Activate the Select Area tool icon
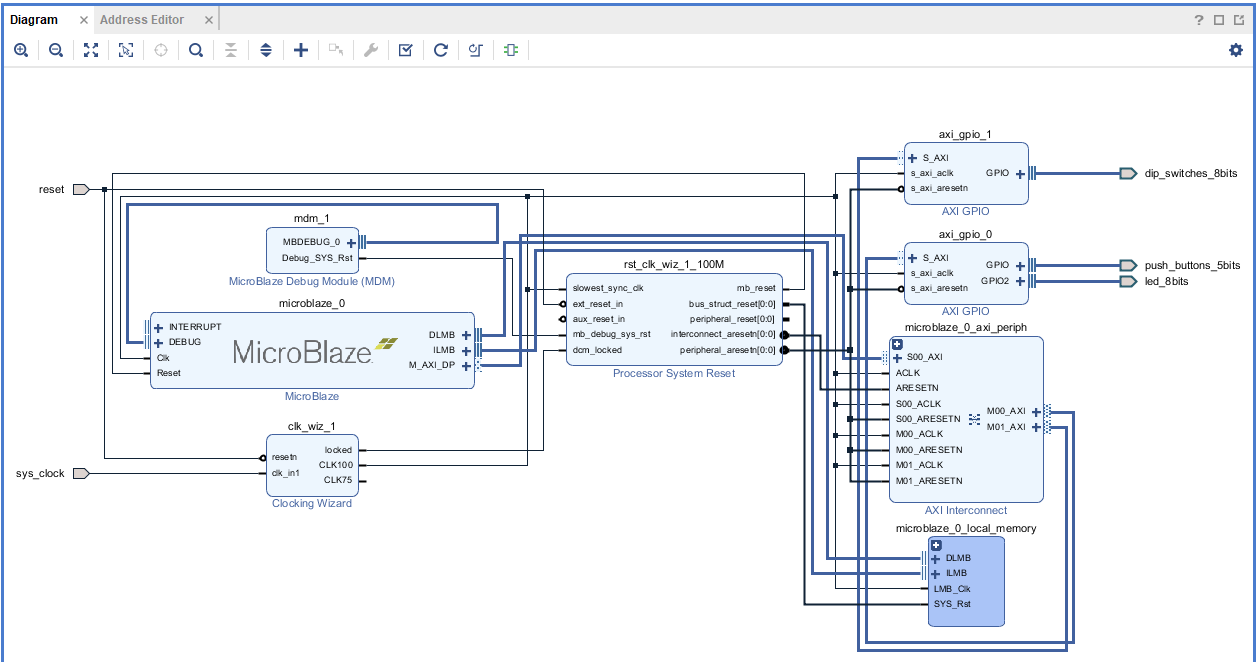Screen dimensions: 1259x662 tap(126, 50)
